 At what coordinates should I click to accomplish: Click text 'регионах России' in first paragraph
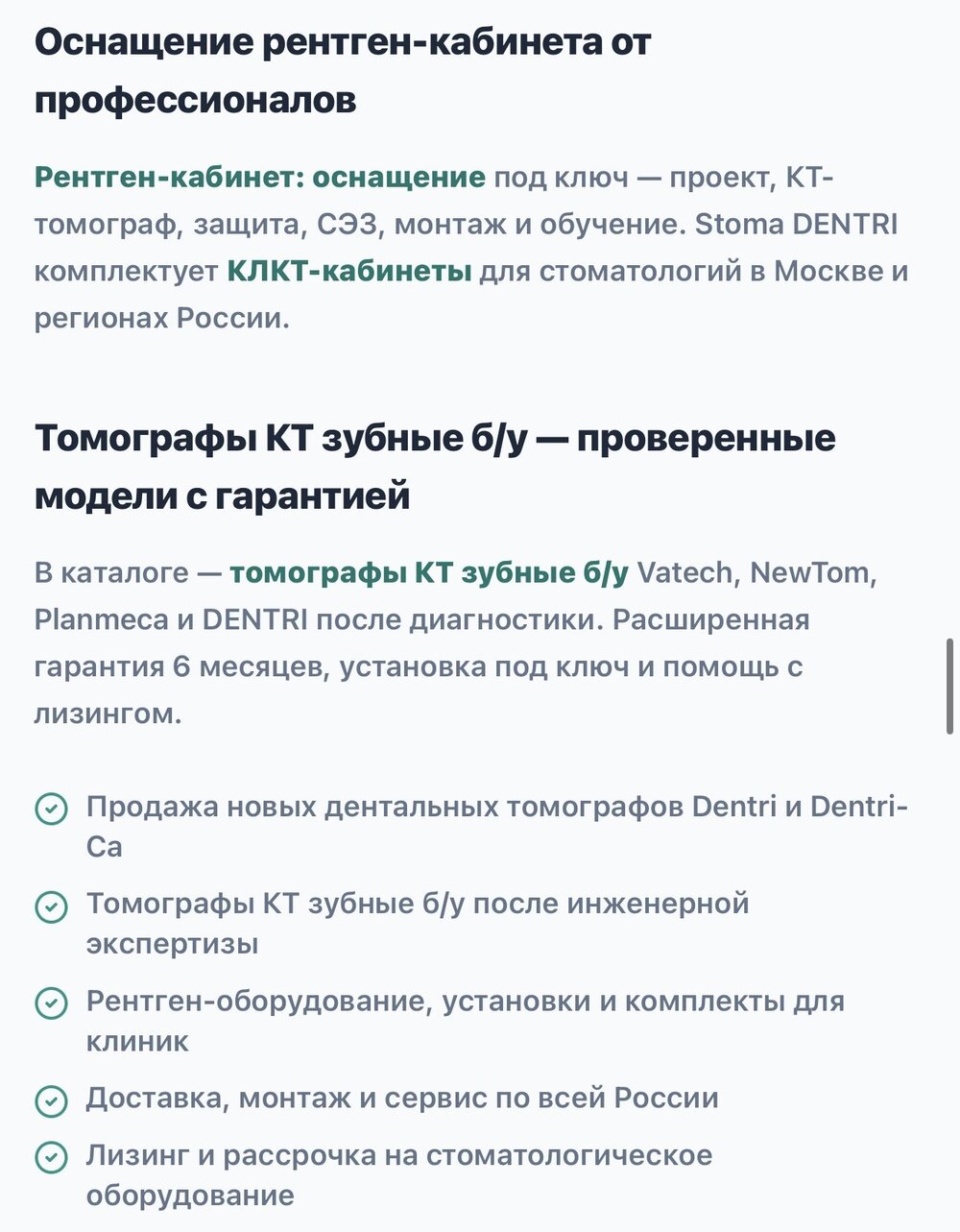[161, 318]
